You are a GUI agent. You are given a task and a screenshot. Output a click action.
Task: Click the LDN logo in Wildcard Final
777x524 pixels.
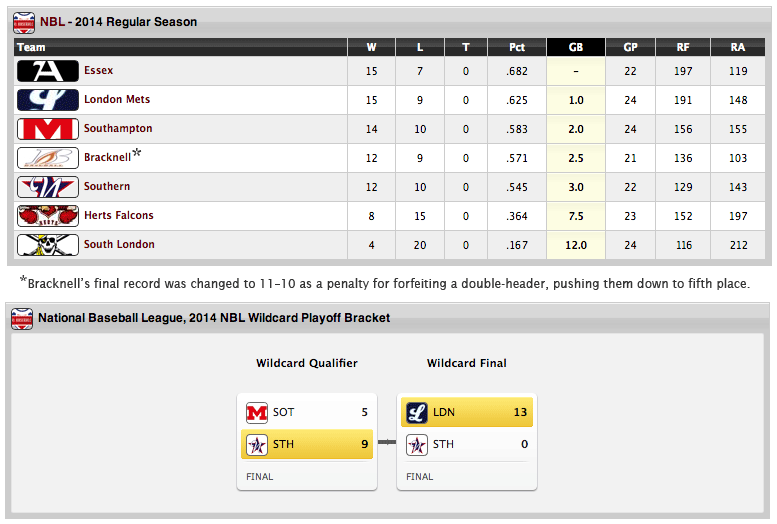pyautogui.click(x=416, y=412)
